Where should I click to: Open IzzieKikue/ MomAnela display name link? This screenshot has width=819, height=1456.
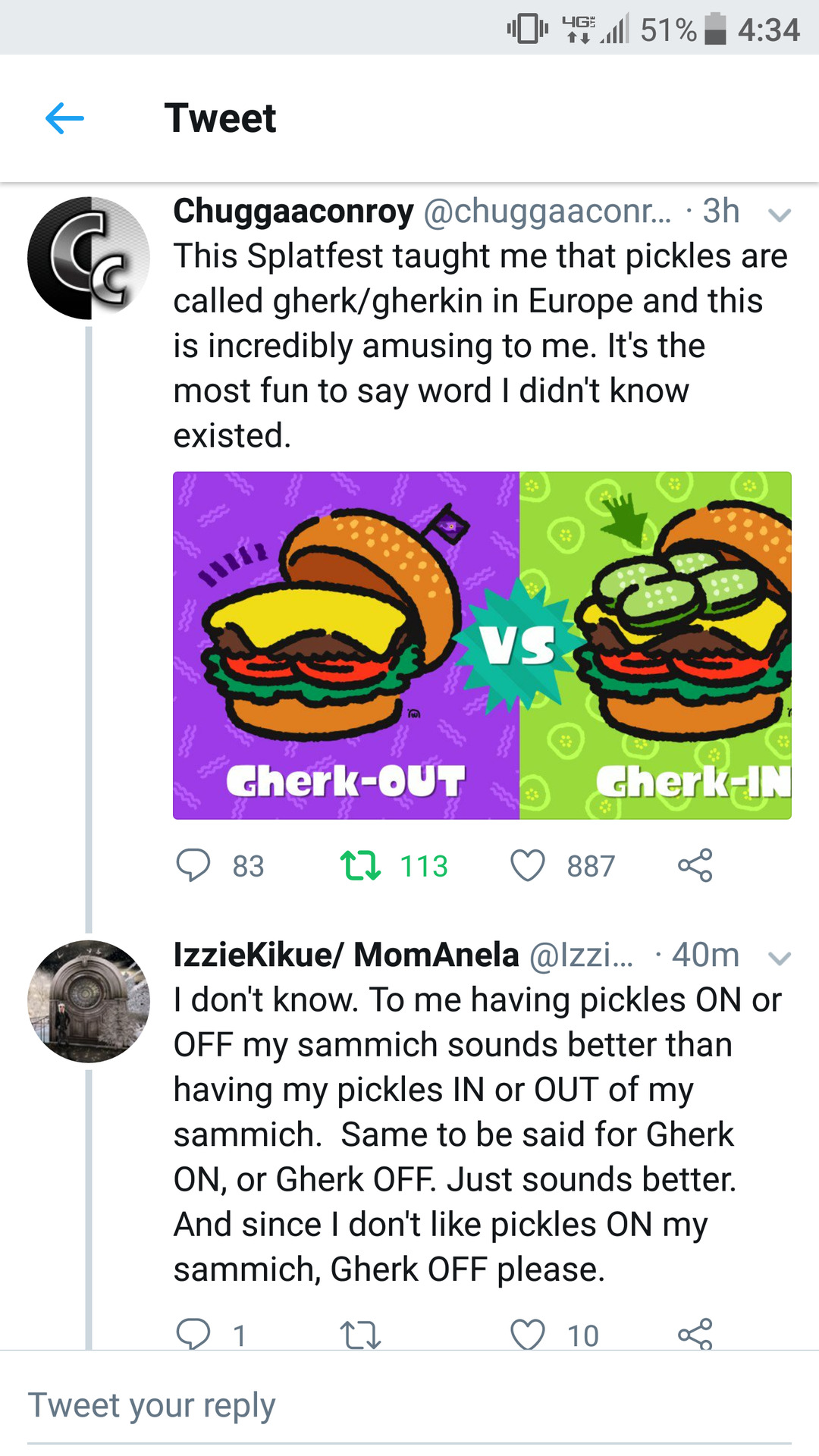tap(347, 955)
